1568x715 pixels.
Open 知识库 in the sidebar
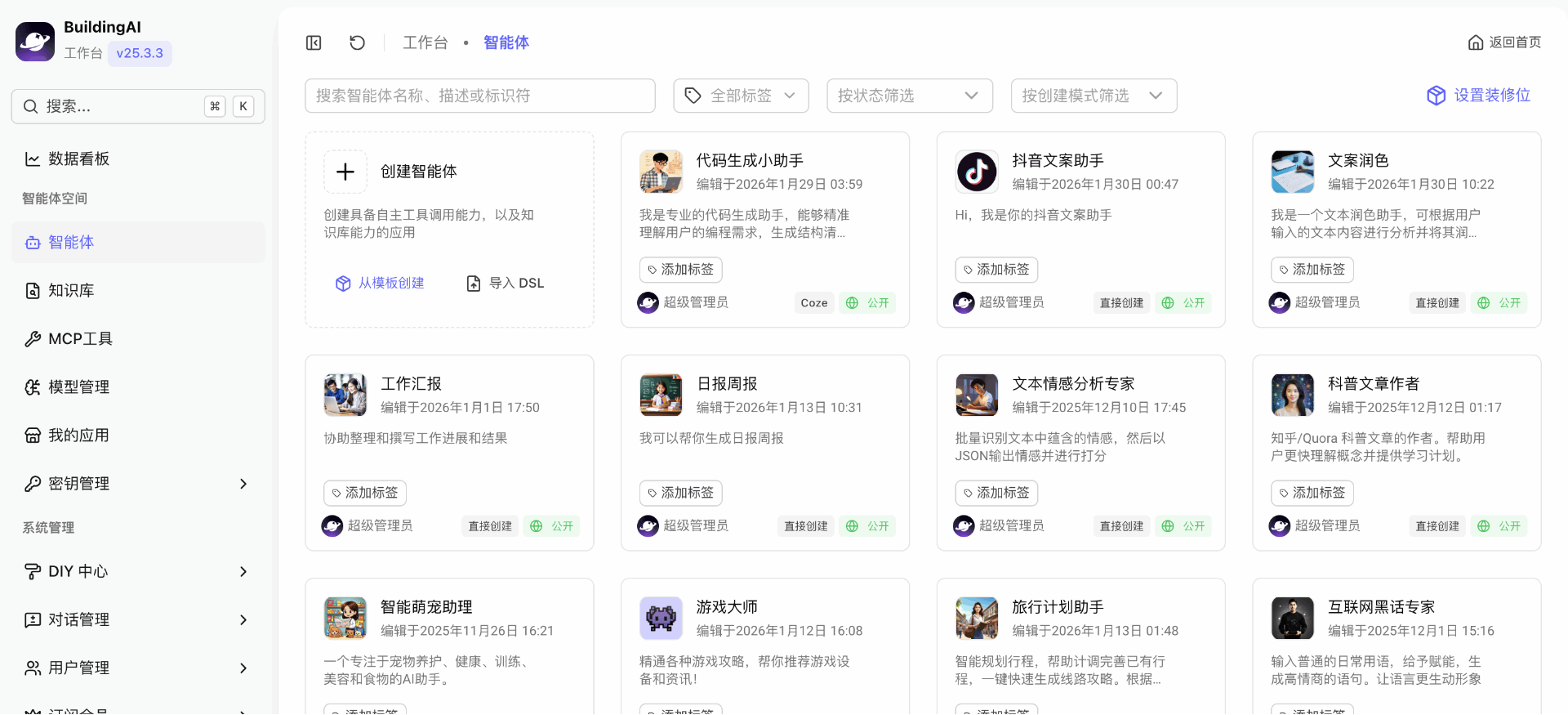(x=138, y=291)
